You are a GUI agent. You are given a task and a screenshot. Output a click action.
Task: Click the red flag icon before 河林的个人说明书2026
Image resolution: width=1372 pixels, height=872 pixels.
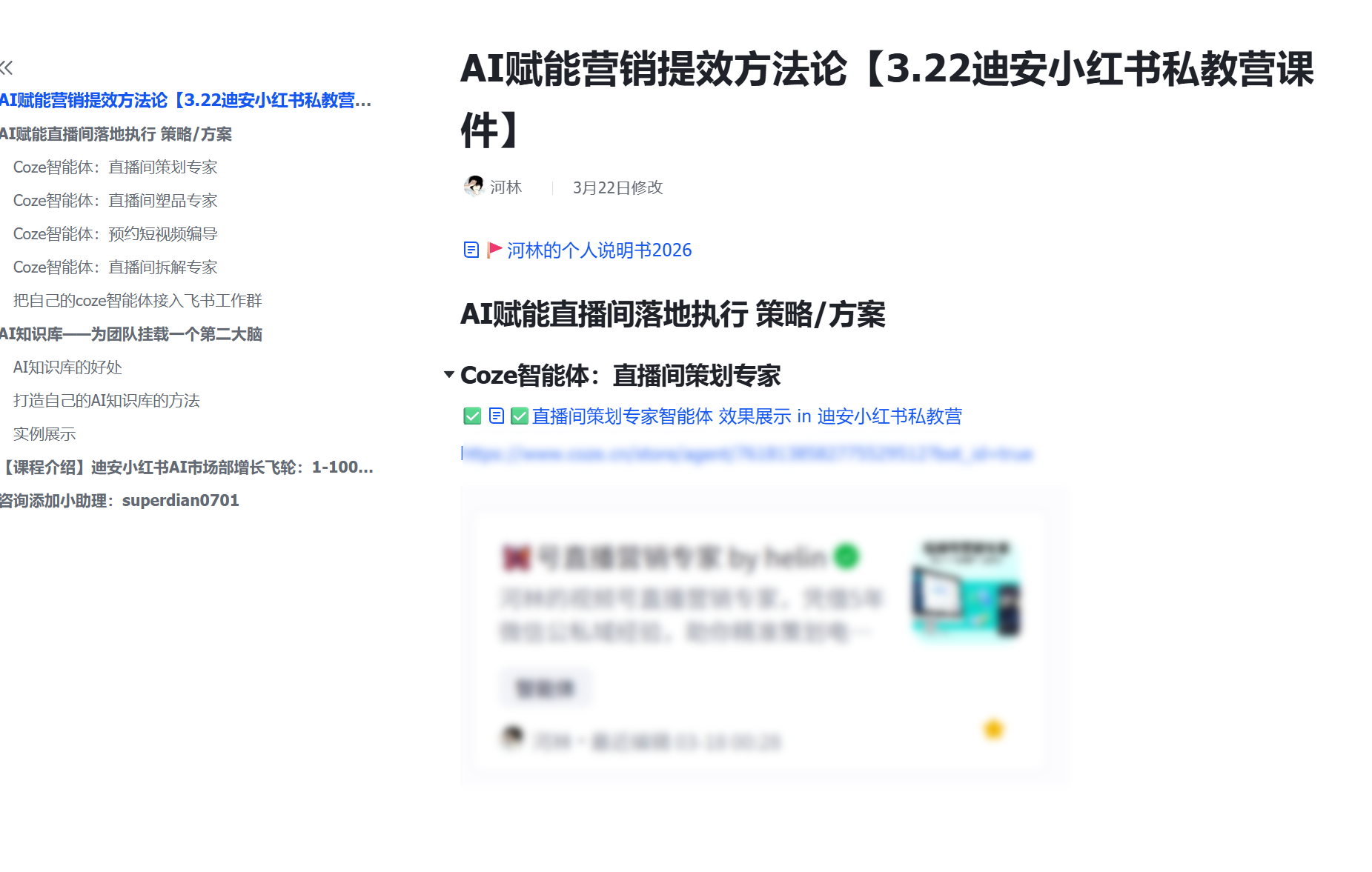pos(494,250)
